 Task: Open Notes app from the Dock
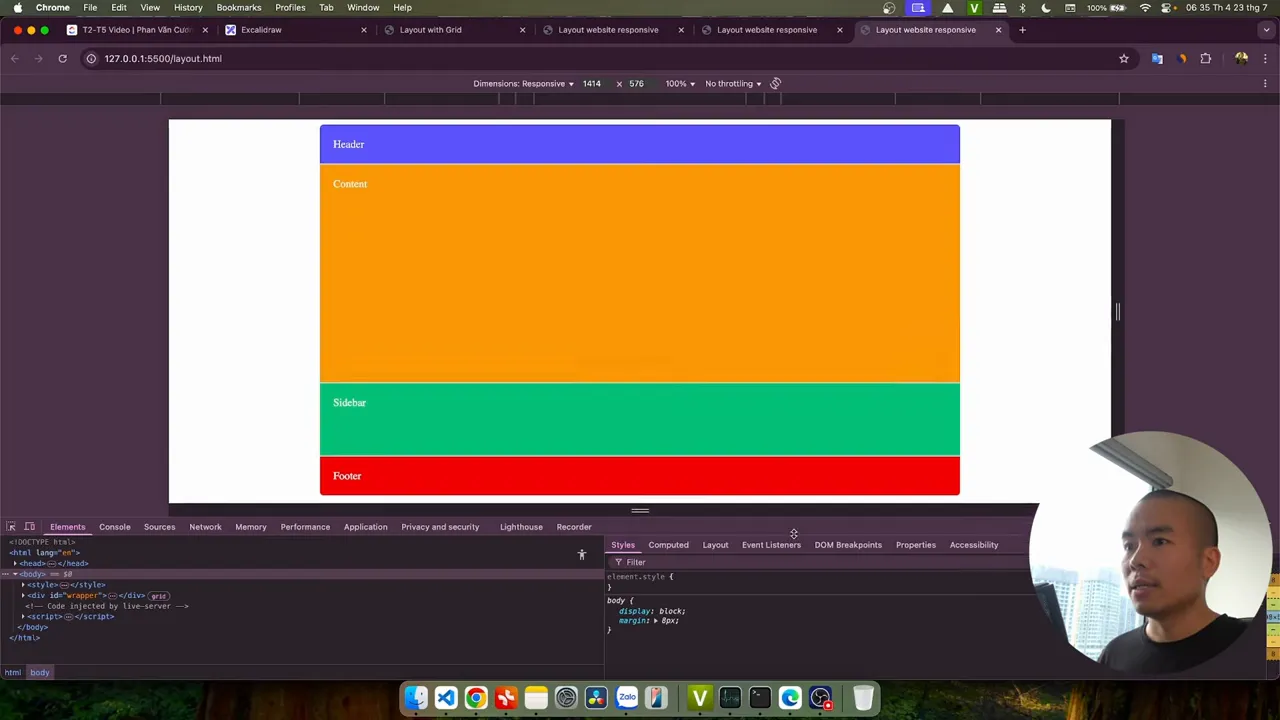[536, 697]
